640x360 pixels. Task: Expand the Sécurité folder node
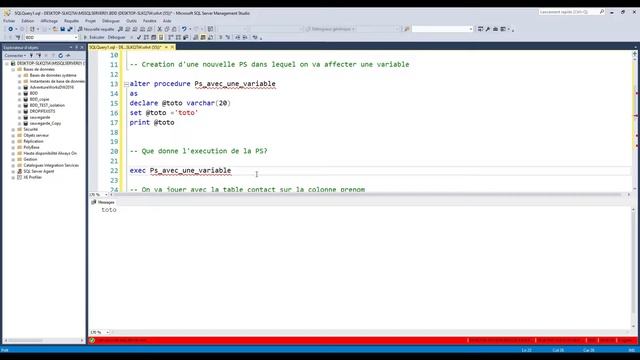point(13,129)
